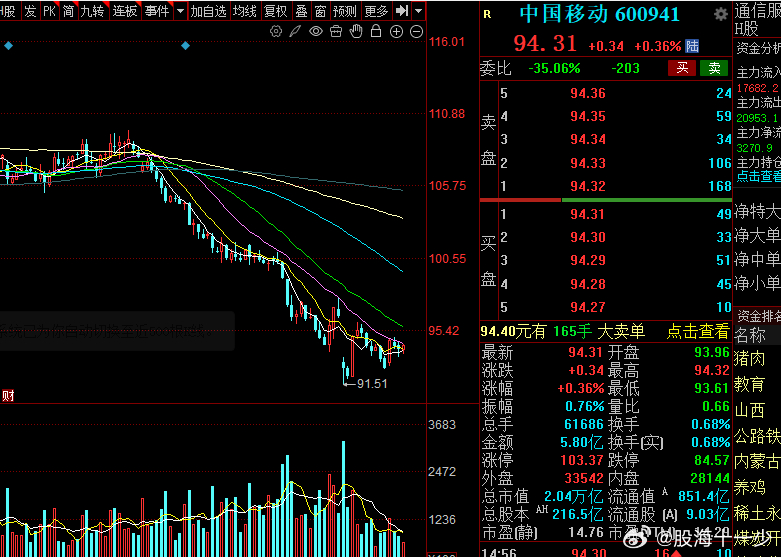Add stock via 加自选 button

pos(208,11)
